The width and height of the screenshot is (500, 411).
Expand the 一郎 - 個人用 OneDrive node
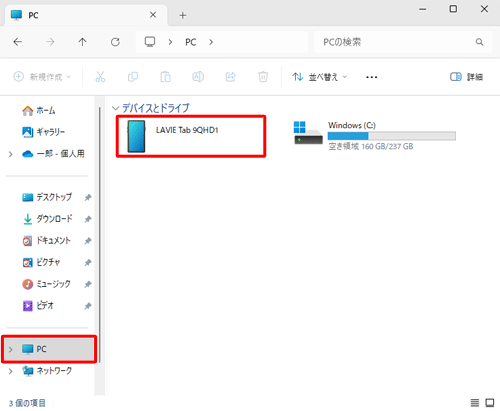11,154
